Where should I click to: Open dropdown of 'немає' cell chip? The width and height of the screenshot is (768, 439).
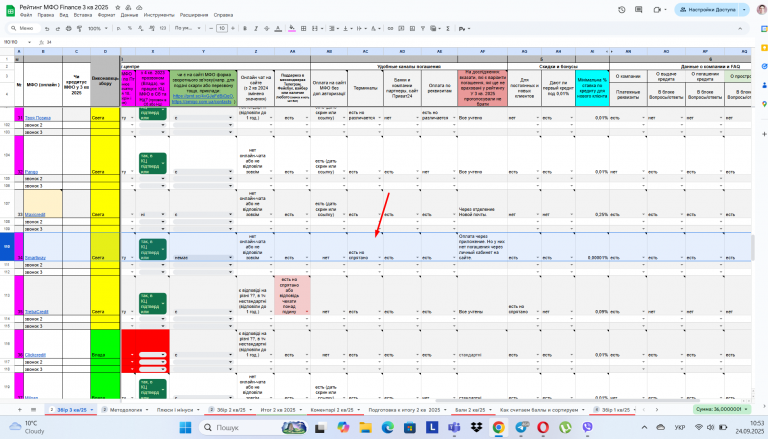230,258
